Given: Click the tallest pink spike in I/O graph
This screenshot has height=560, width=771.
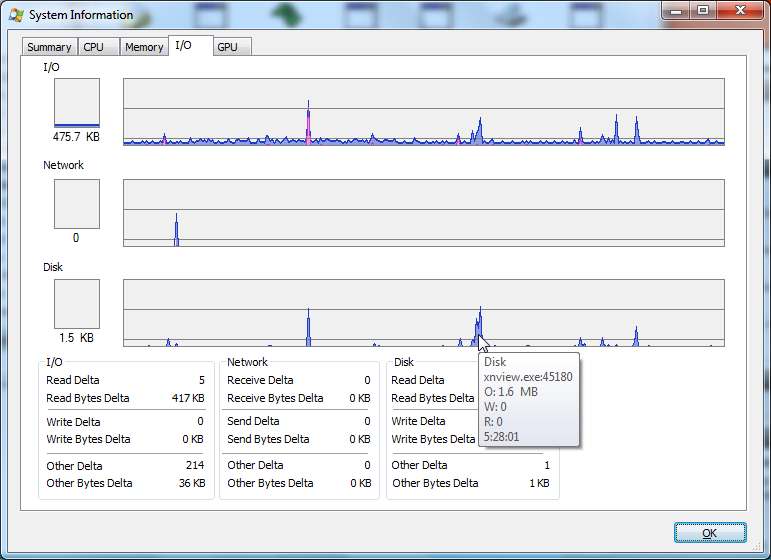Looking at the screenshot, I should (308, 125).
